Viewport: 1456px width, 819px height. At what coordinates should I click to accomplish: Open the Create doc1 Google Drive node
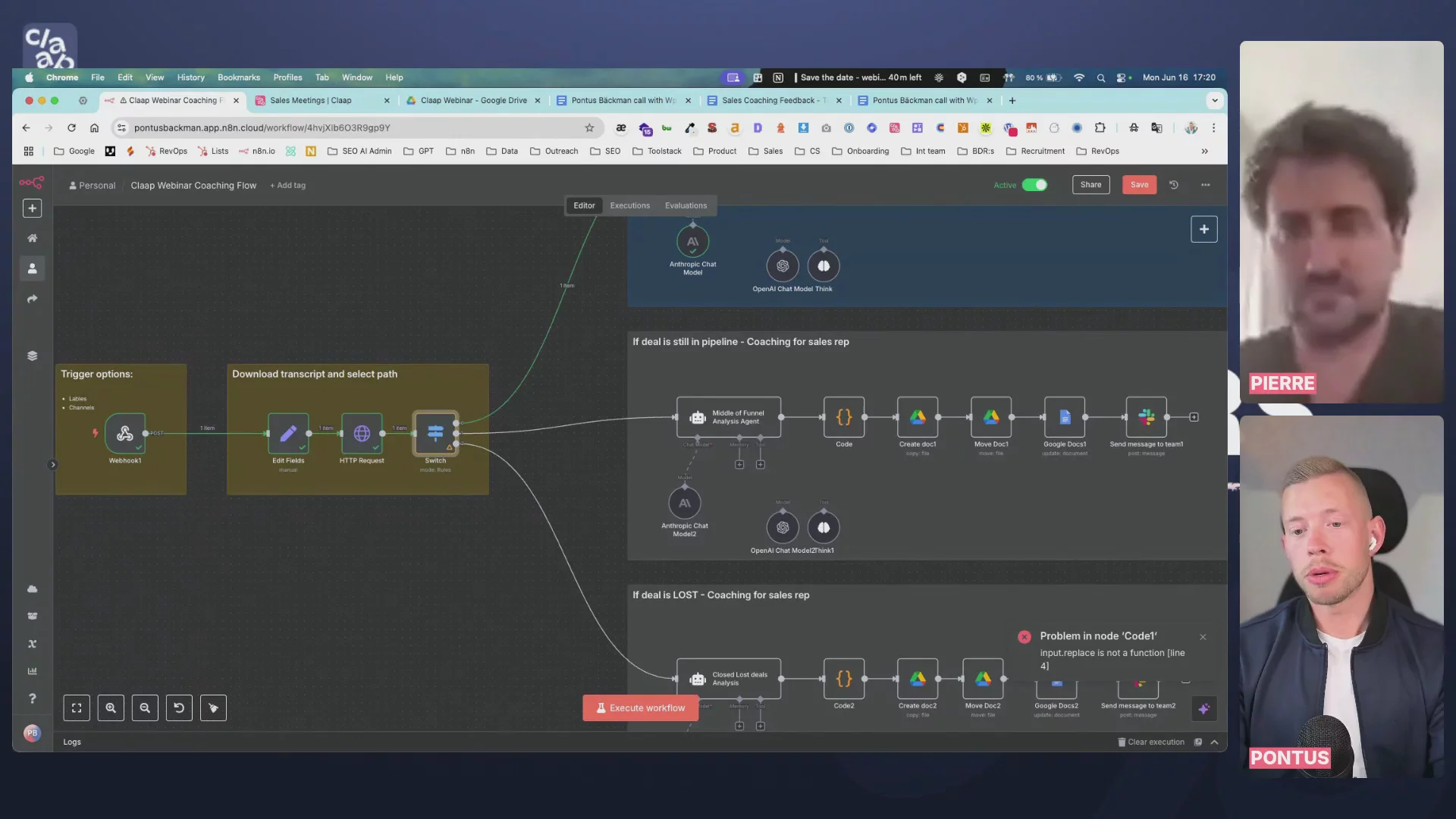tap(918, 417)
